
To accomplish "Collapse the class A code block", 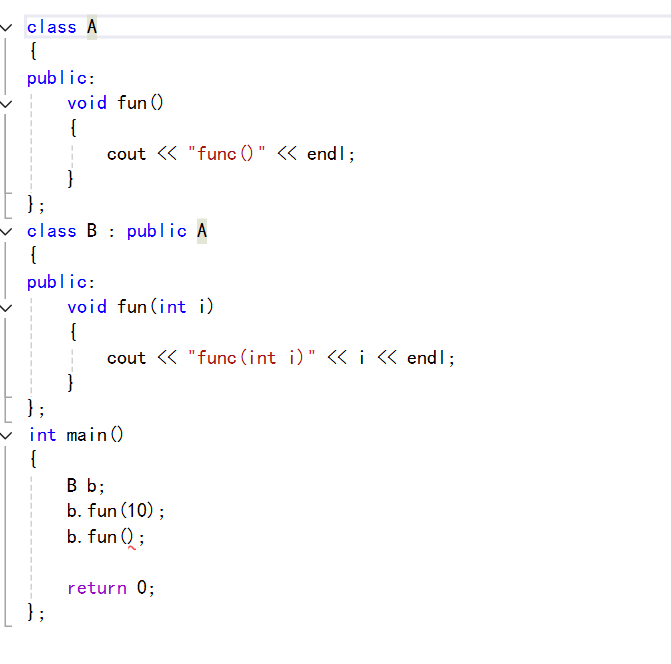I will tap(6, 28).
